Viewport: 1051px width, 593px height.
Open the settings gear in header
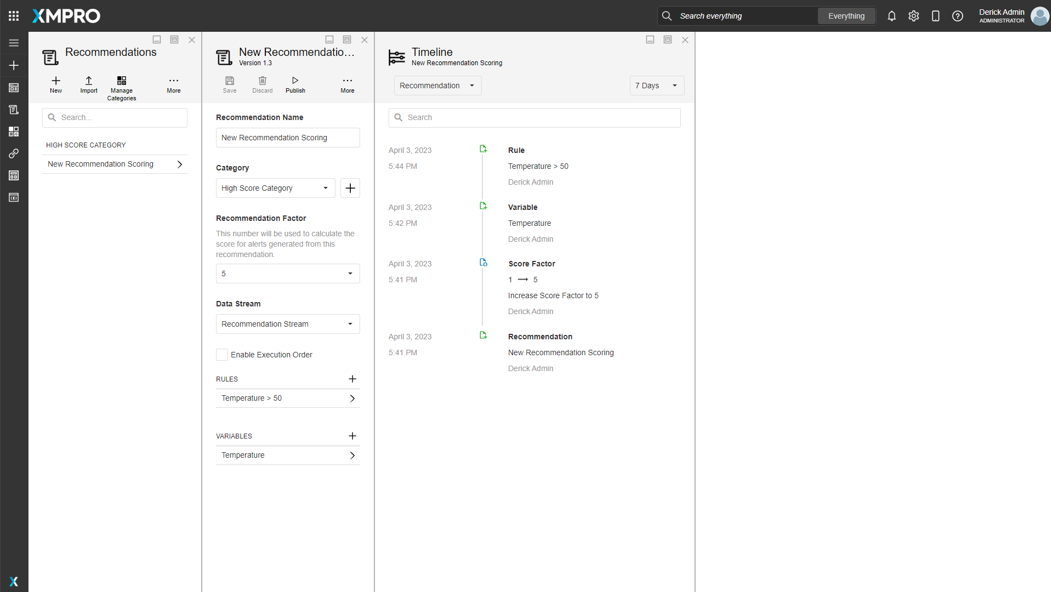tap(914, 16)
